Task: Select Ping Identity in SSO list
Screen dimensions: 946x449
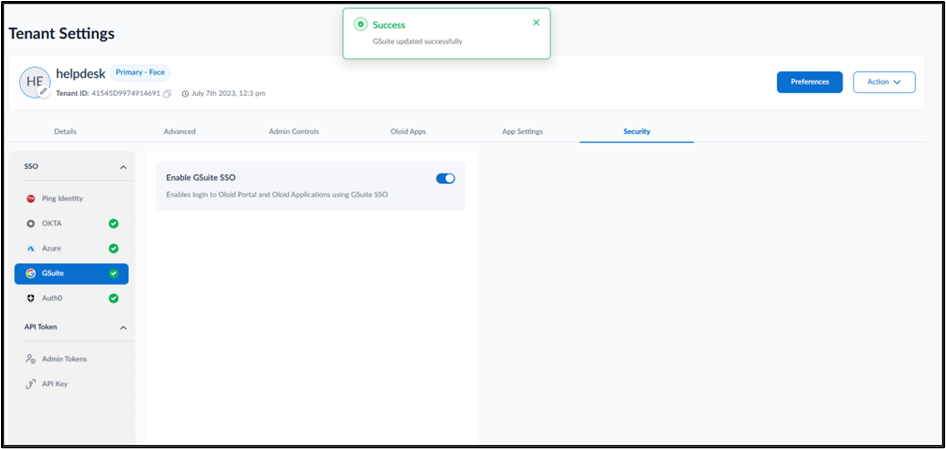Action: coord(71,199)
